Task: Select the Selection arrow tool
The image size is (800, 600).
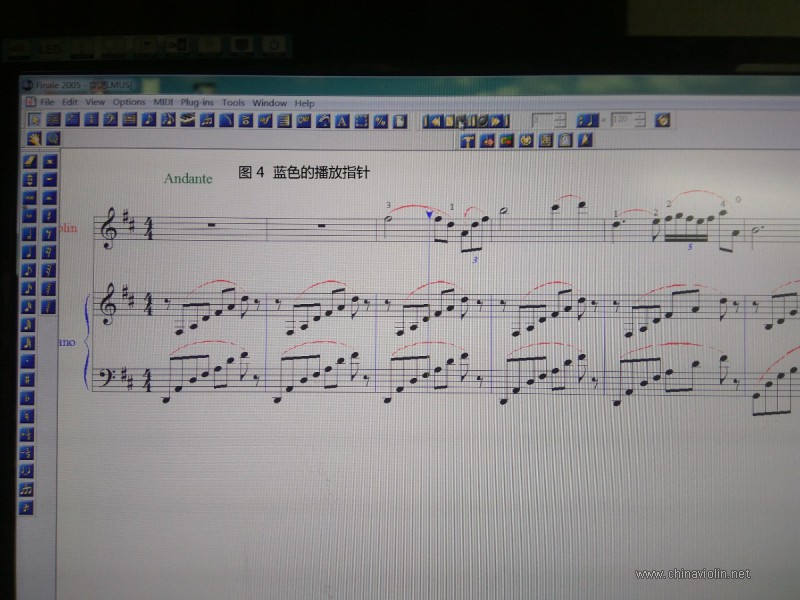Action: [34, 120]
